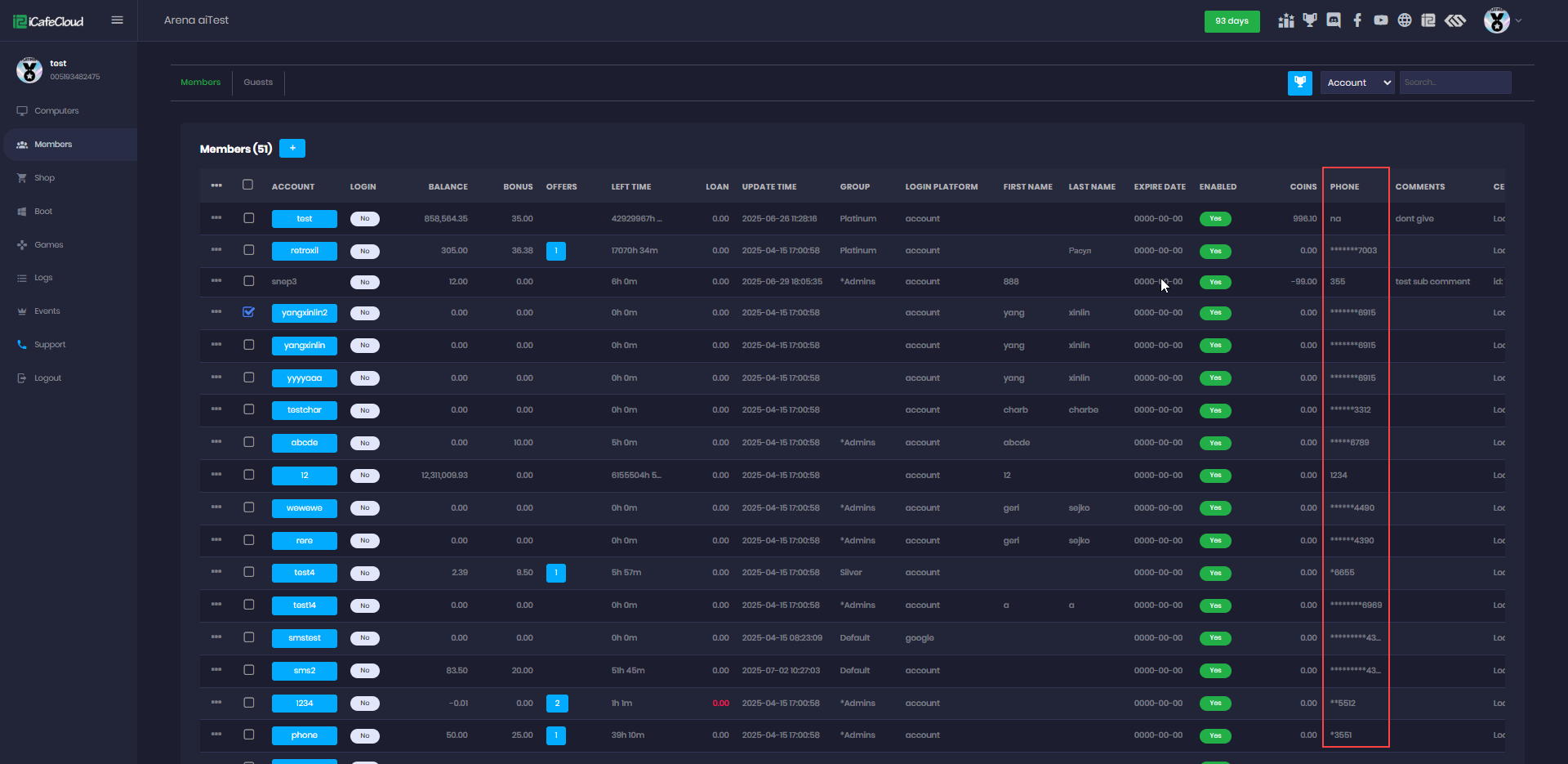Open the YouTube icon link
The height and width of the screenshot is (764, 1568).
(x=1381, y=20)
